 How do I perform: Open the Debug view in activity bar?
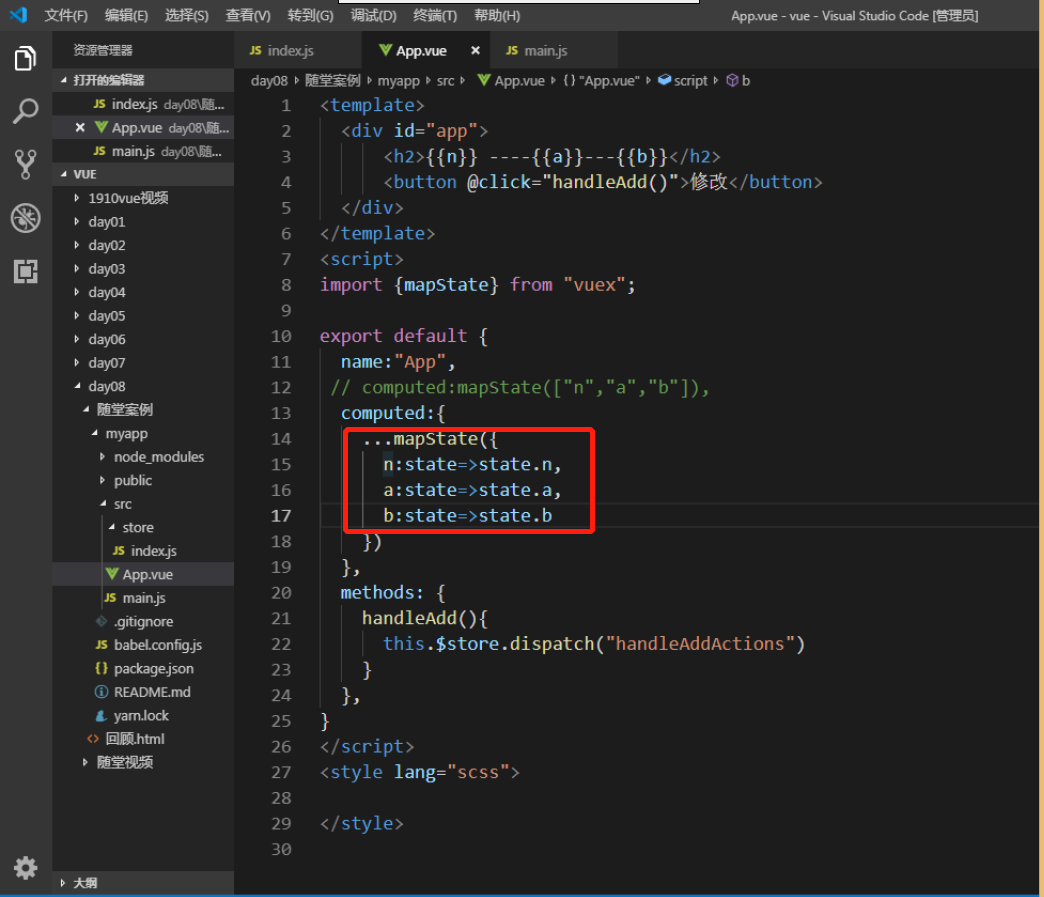25,218
